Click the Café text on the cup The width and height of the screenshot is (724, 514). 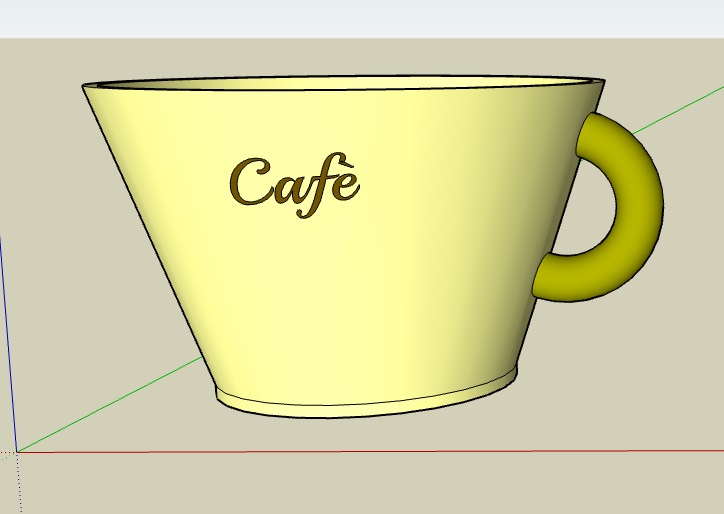294,184
